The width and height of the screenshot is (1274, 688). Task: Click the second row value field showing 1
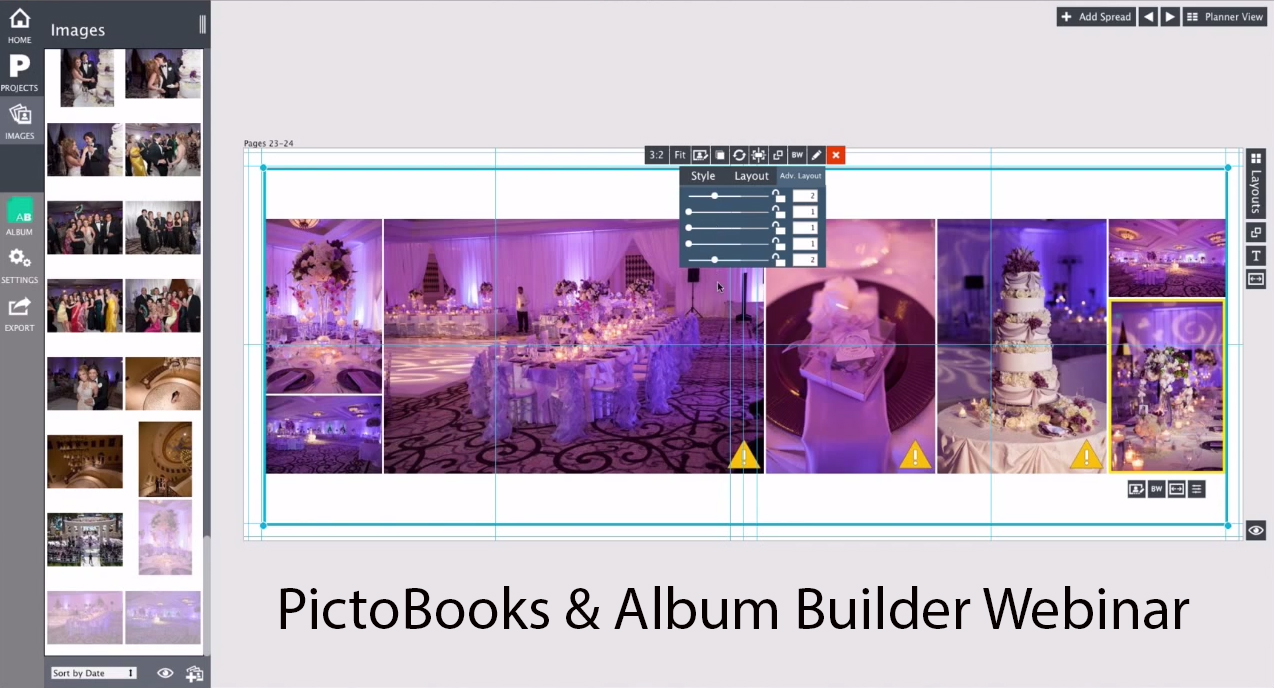[805, 212]
